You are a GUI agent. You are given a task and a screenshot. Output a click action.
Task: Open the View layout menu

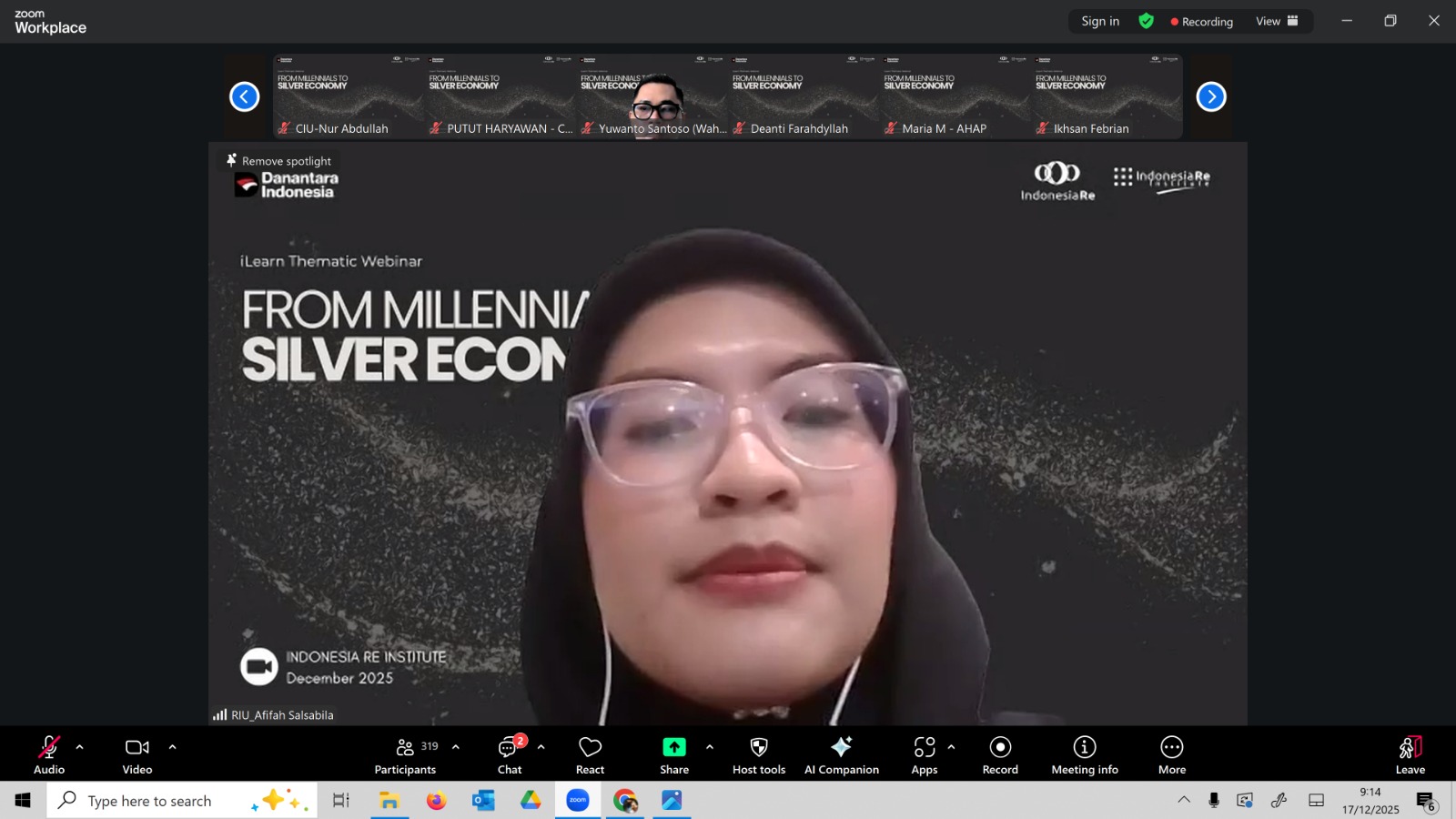coord(1277,21)
